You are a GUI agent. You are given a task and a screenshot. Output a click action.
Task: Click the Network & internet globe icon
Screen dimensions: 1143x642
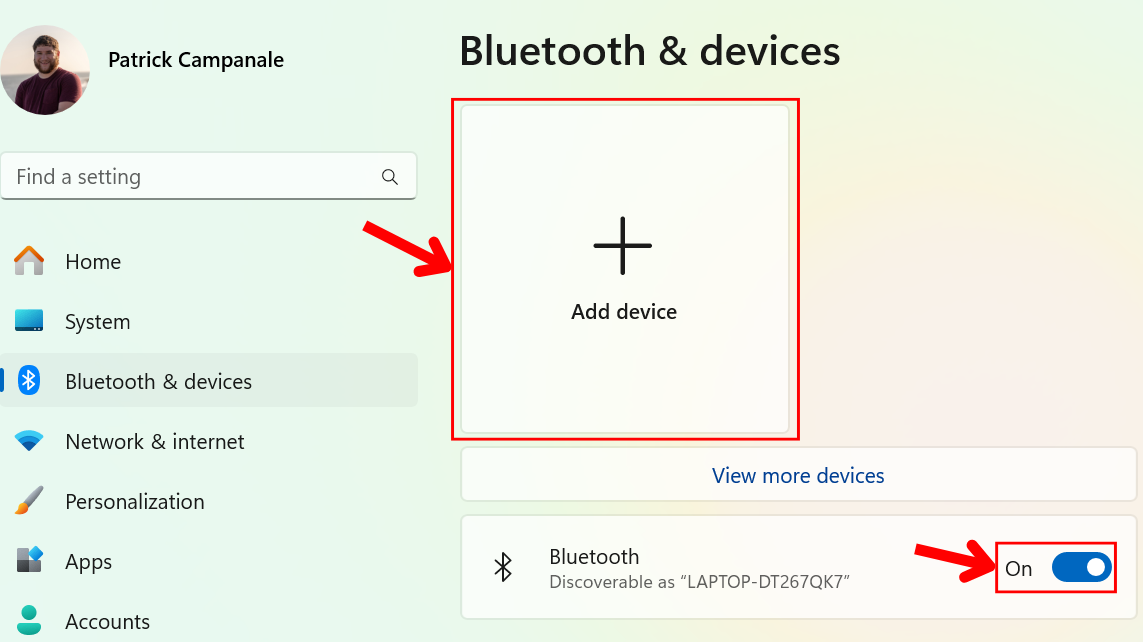pyautogui.click(x=28, y=441)
